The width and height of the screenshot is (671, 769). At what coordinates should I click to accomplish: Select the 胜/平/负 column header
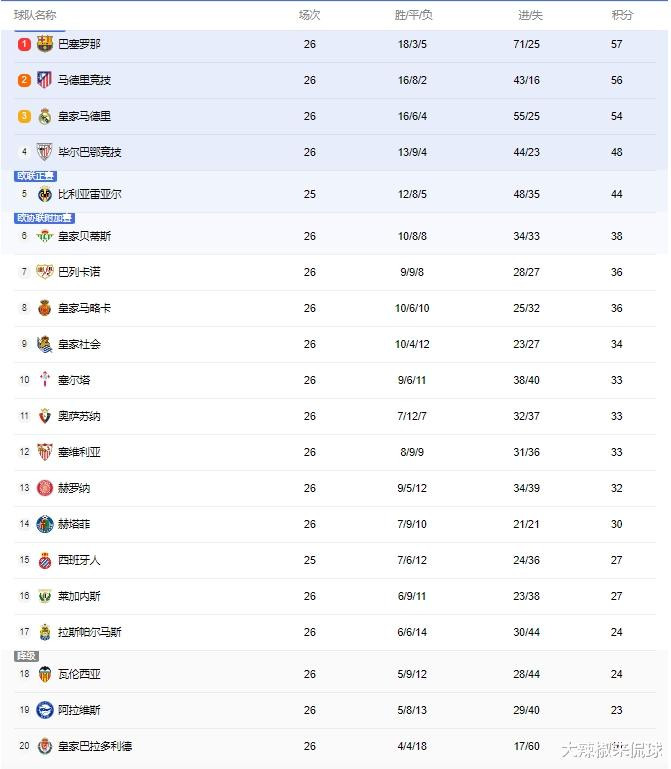[413, 15]
